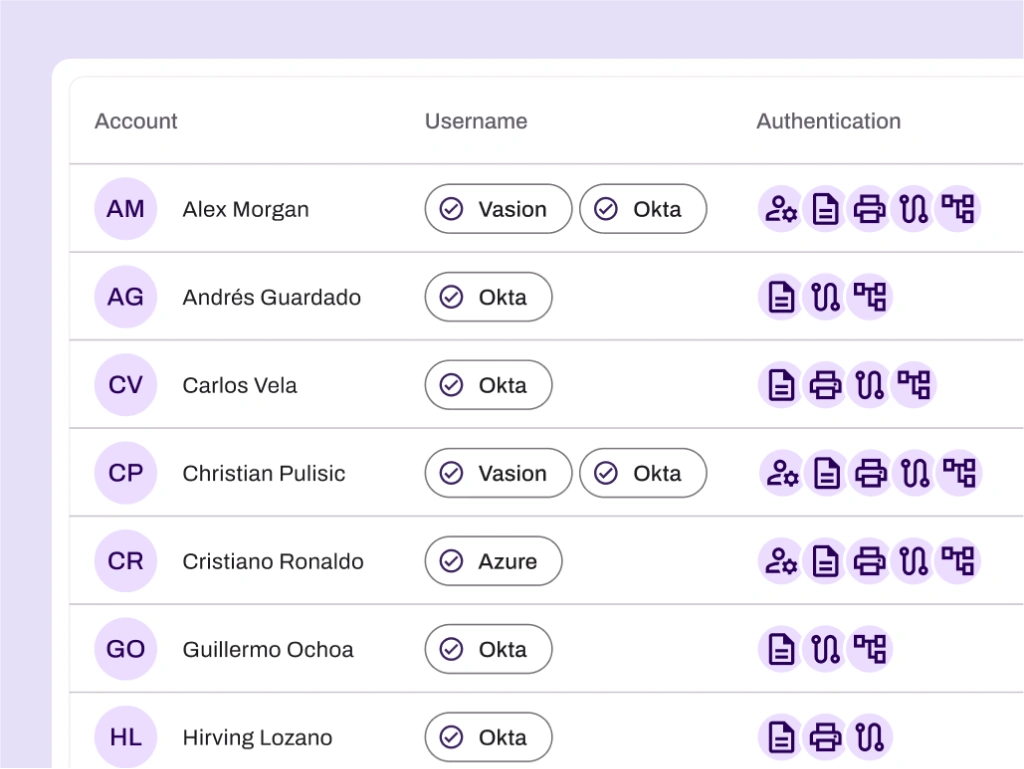
Task: Click the Authentication column header
Action: 828,121
